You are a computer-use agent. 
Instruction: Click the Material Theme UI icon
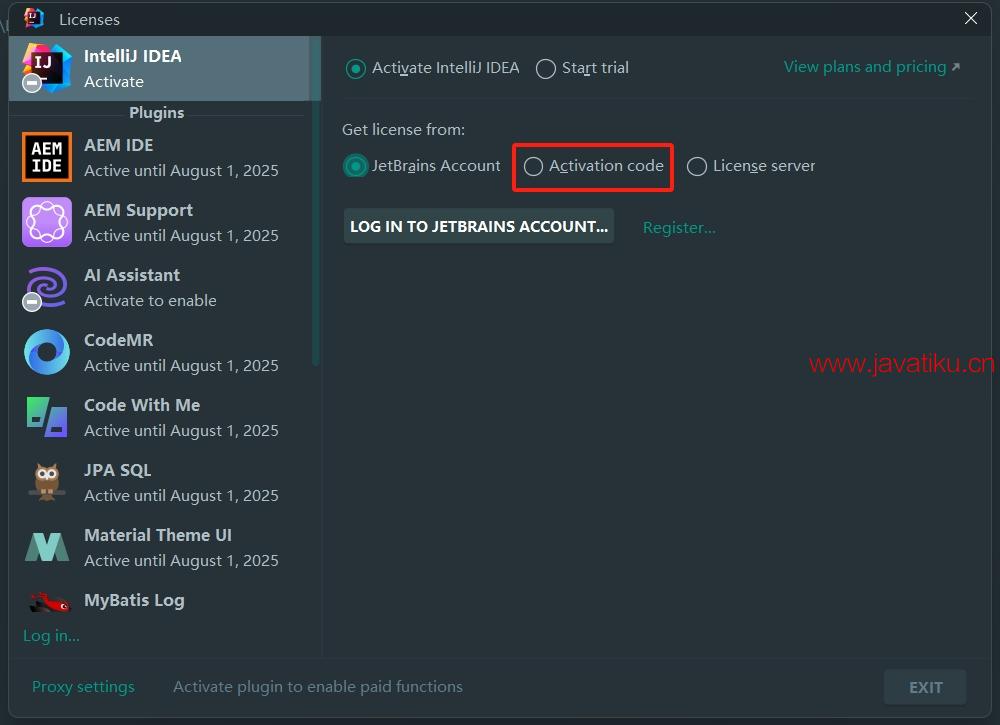[47, 547]
